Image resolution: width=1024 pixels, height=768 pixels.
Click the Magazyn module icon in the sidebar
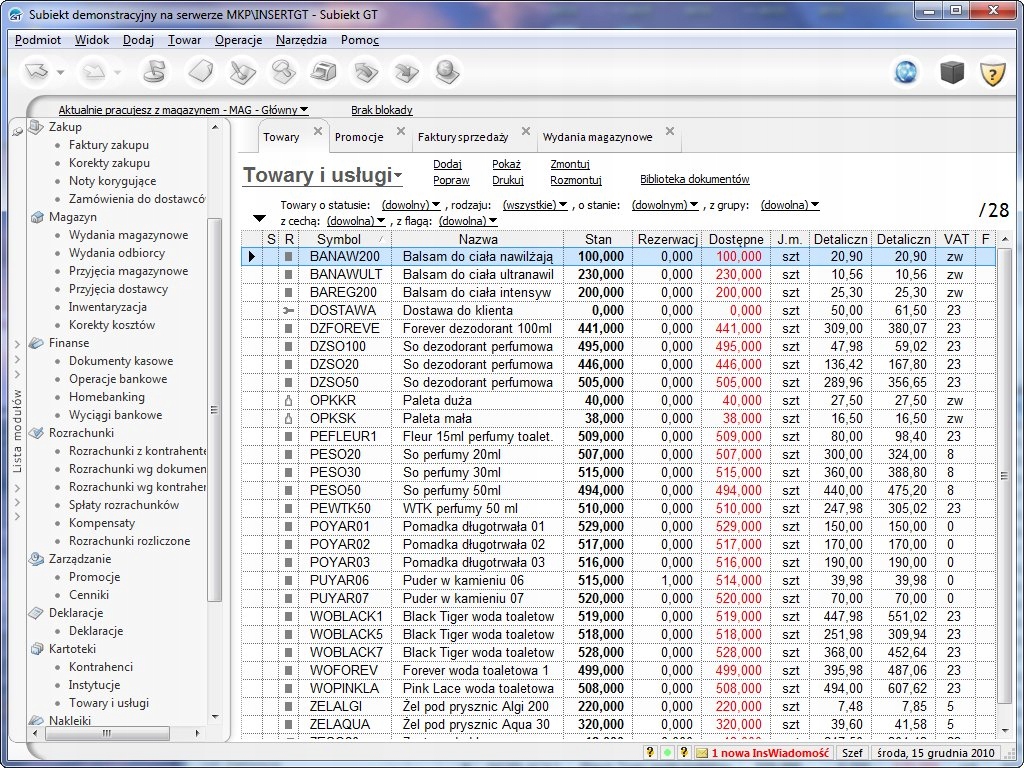37,217
